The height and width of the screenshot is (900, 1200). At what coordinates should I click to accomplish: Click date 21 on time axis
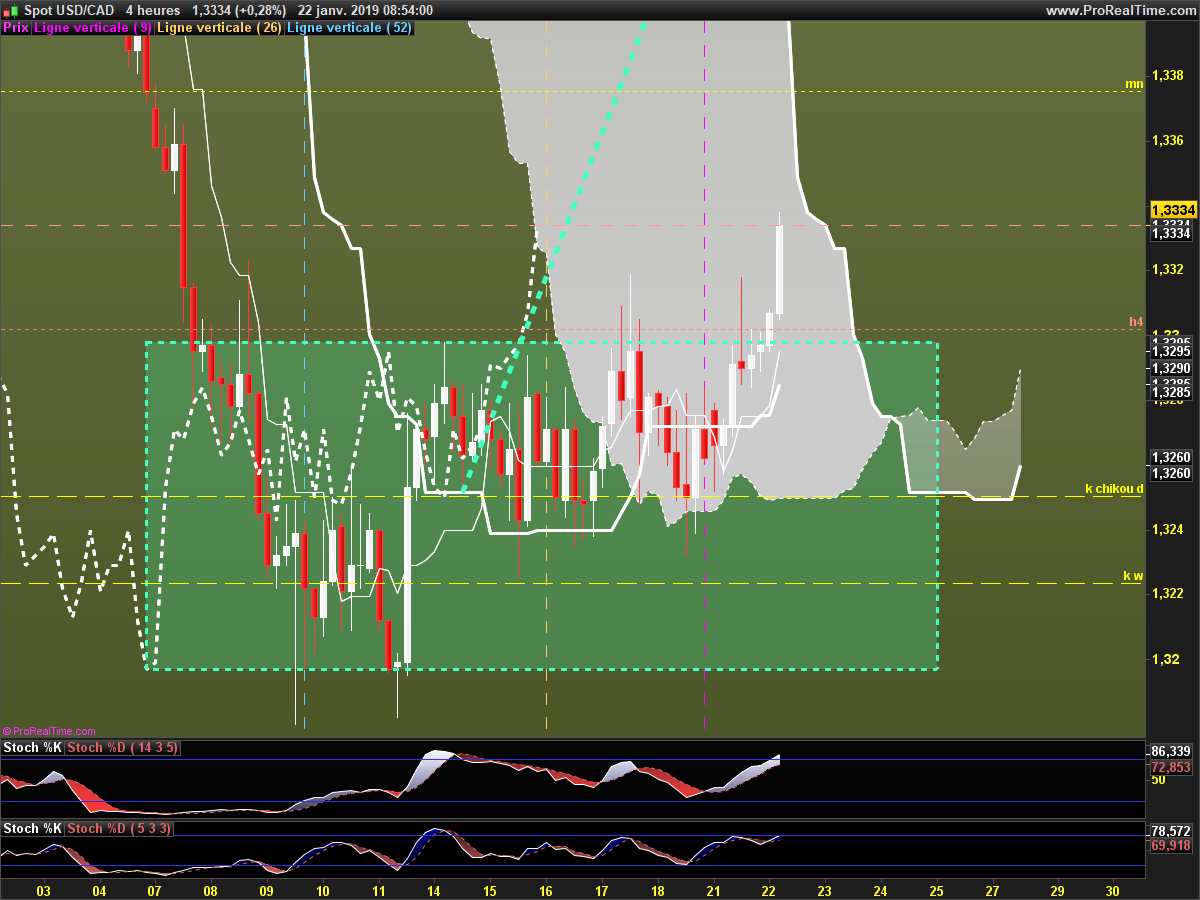713,889
